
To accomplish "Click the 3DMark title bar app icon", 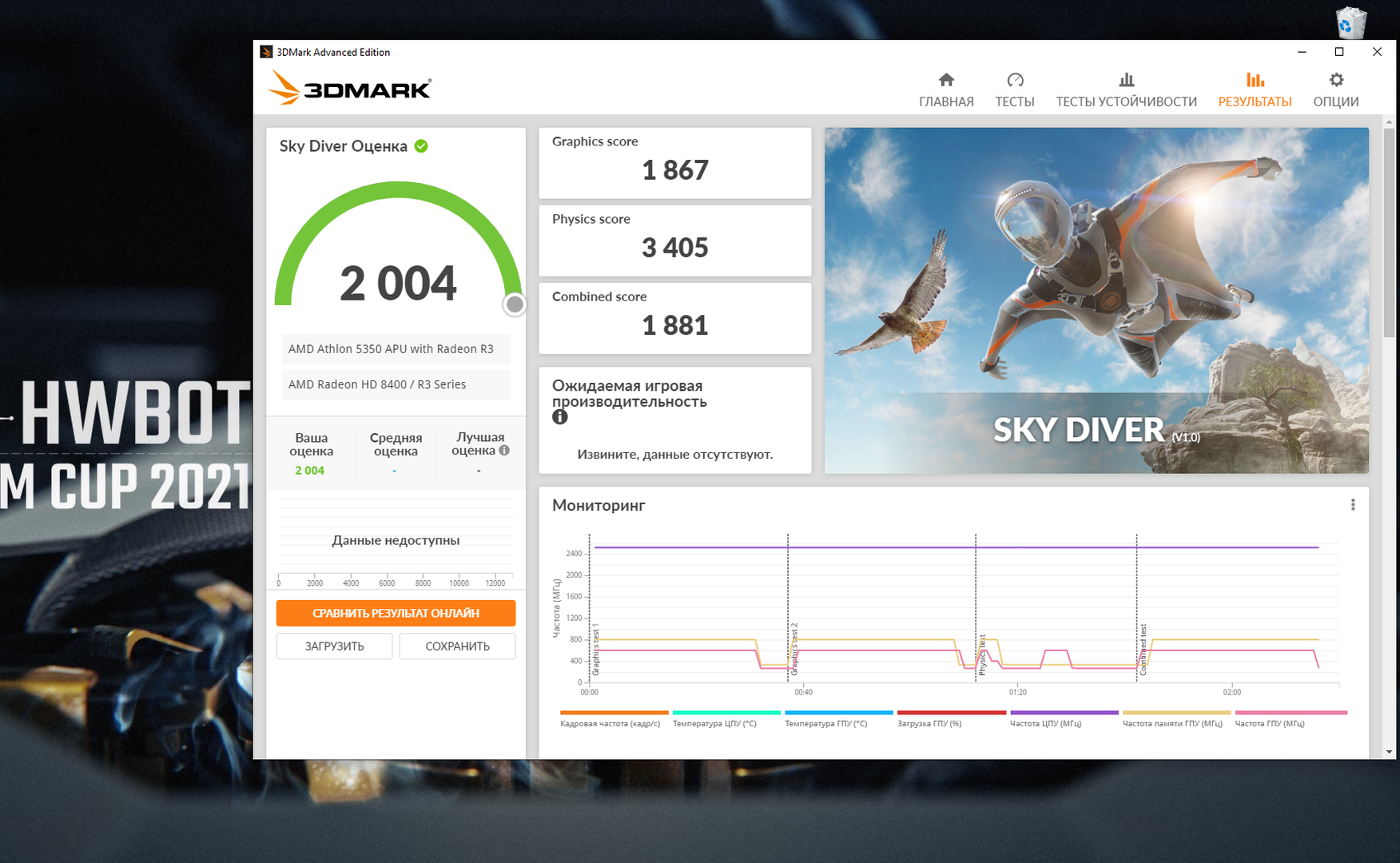I will click(x=266, y=52).
